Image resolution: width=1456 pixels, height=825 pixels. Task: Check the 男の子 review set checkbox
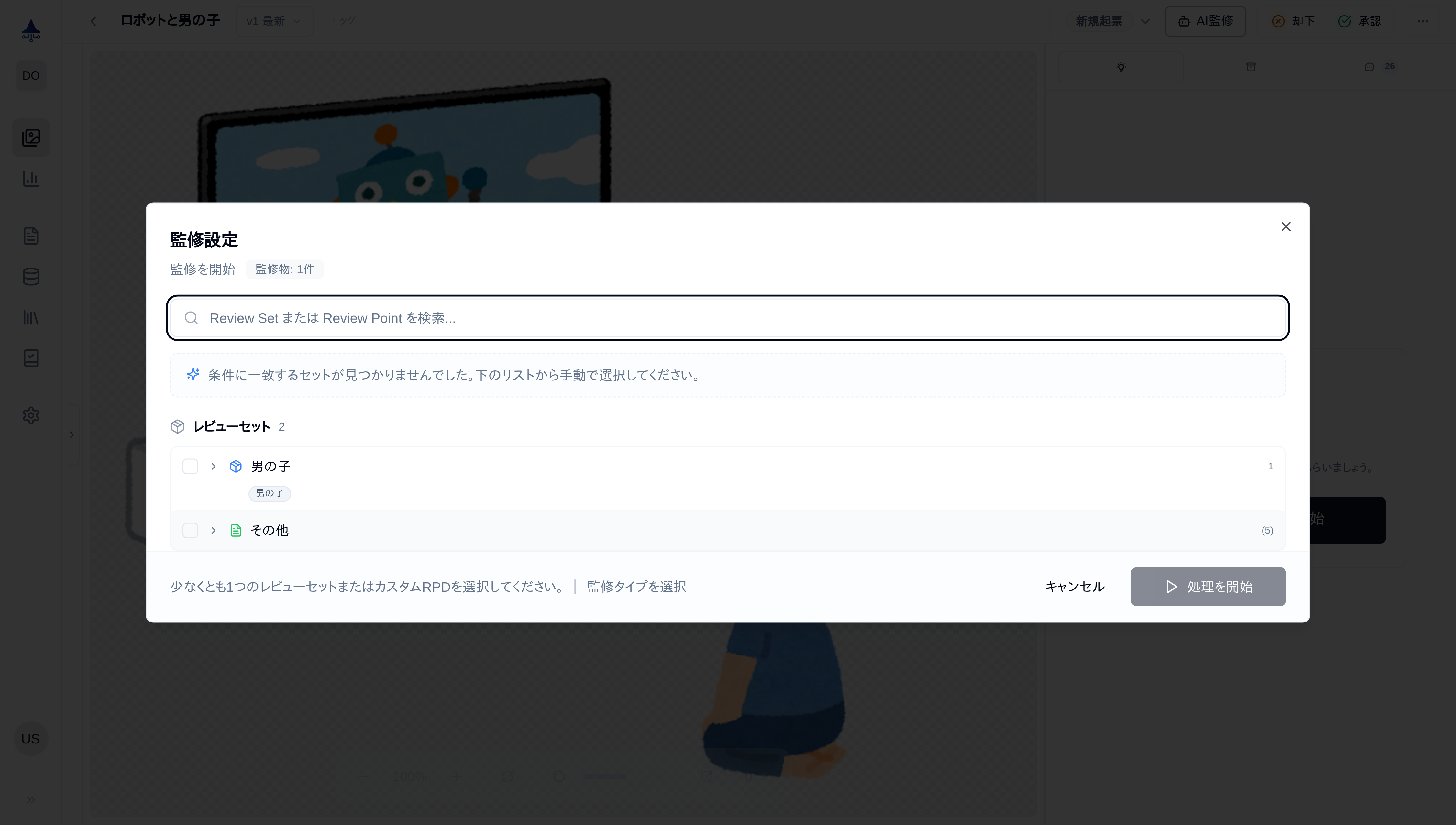click(x=190, y=466)
